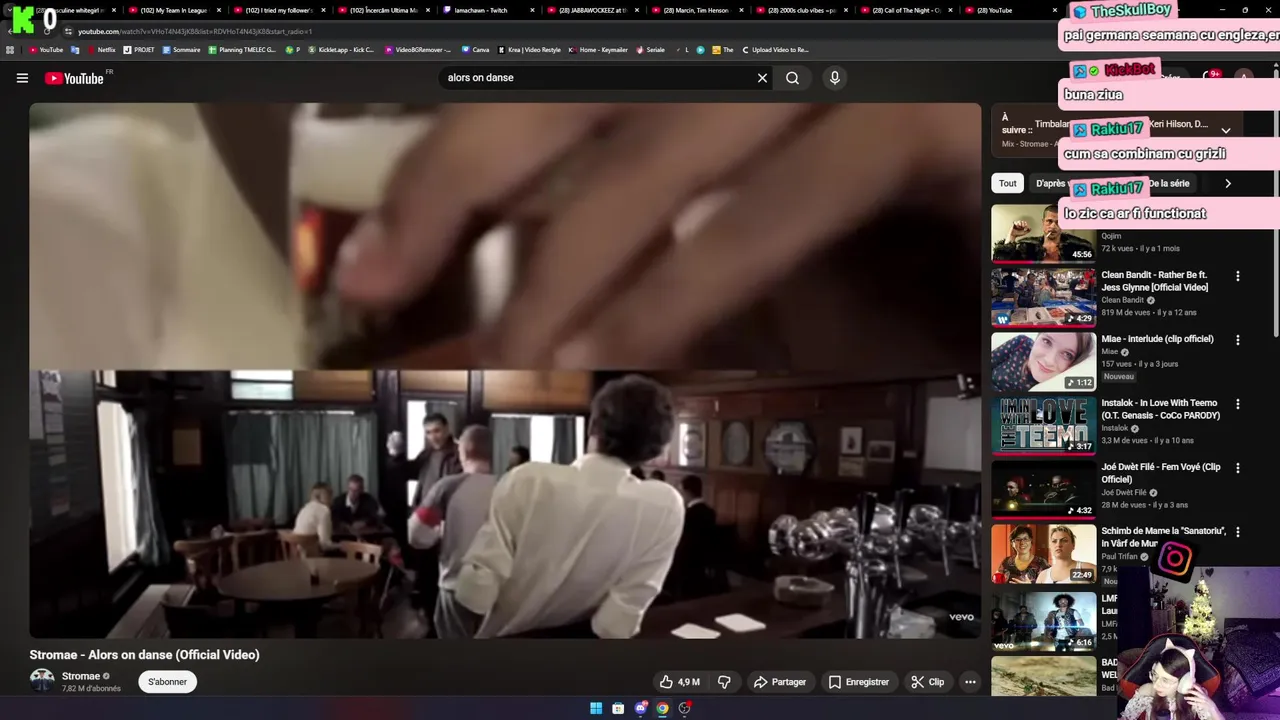This screenshot has width=1280, height=720.
Task: Open Joé Dwèt Filé 4:32 thumbnail
Action: coord(1043,489)
